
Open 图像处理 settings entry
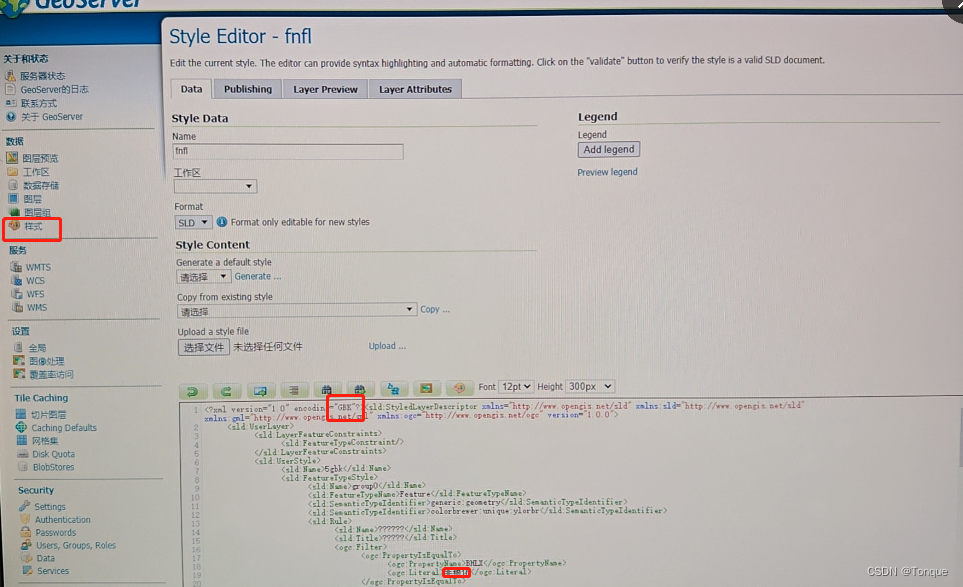[47, 361]
